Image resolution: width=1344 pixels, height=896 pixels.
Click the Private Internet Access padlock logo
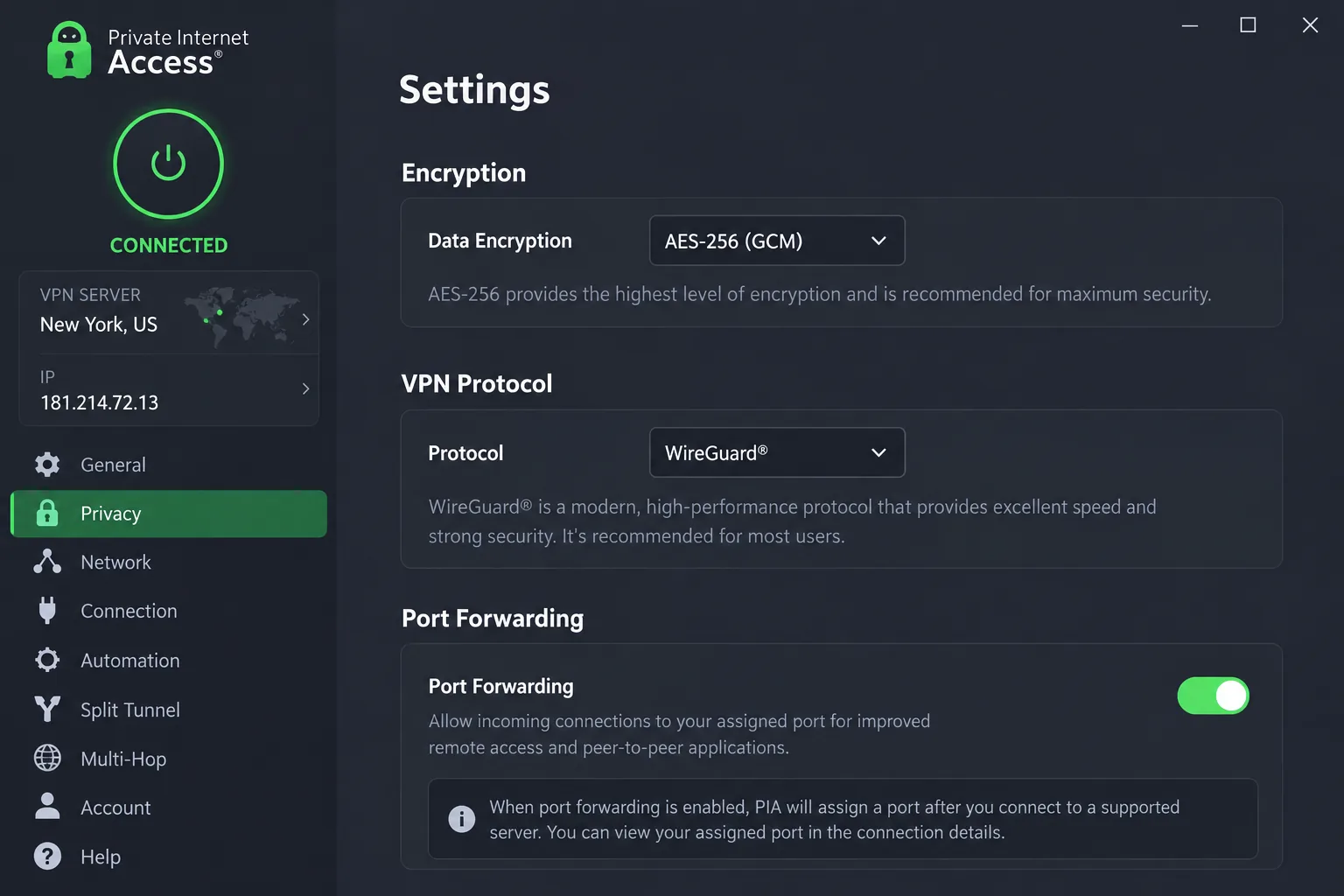click(x=69, y=50)
